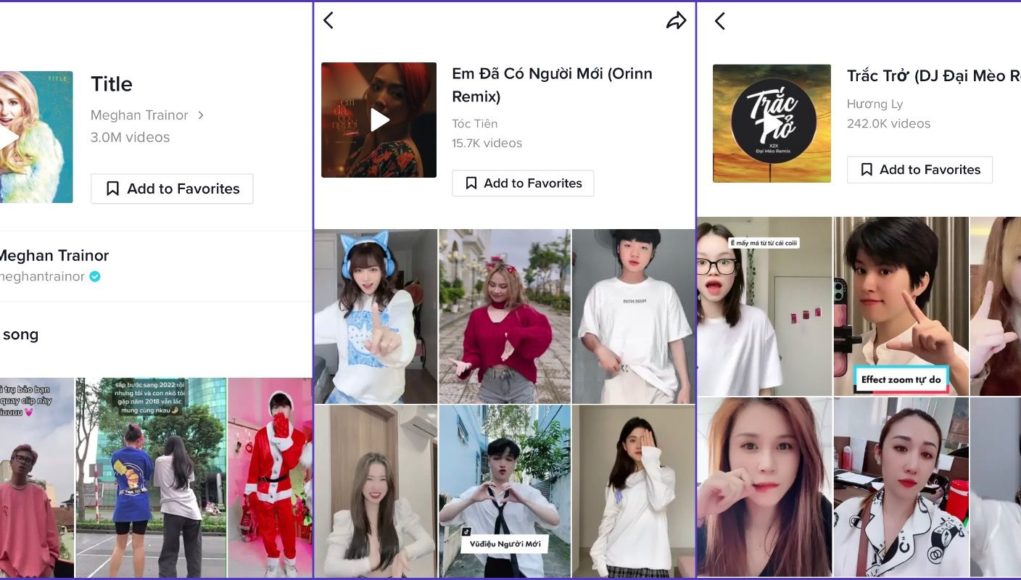The height and width of the screenshot is (580, 1021).
Task: Select the 242.0K videos count
Action: (889, 124)
